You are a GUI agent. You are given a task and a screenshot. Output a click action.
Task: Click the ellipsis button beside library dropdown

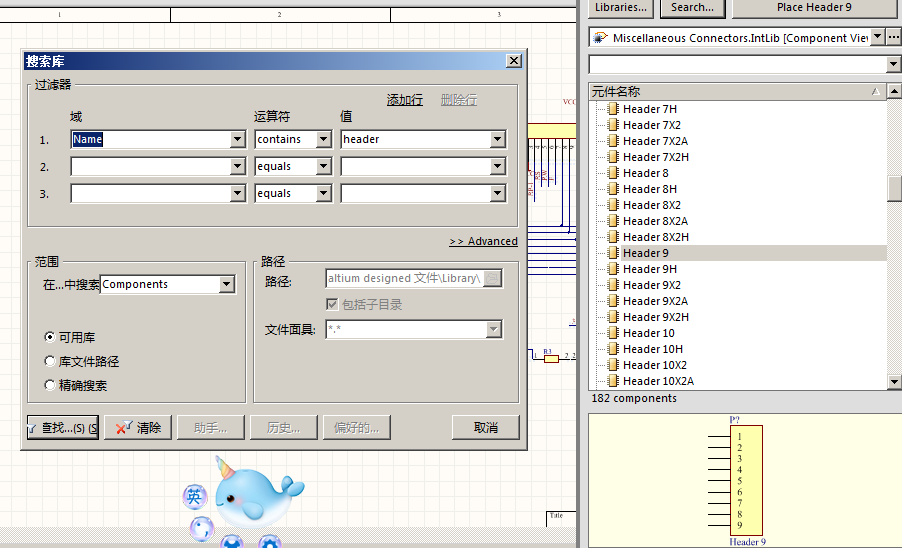893,37
